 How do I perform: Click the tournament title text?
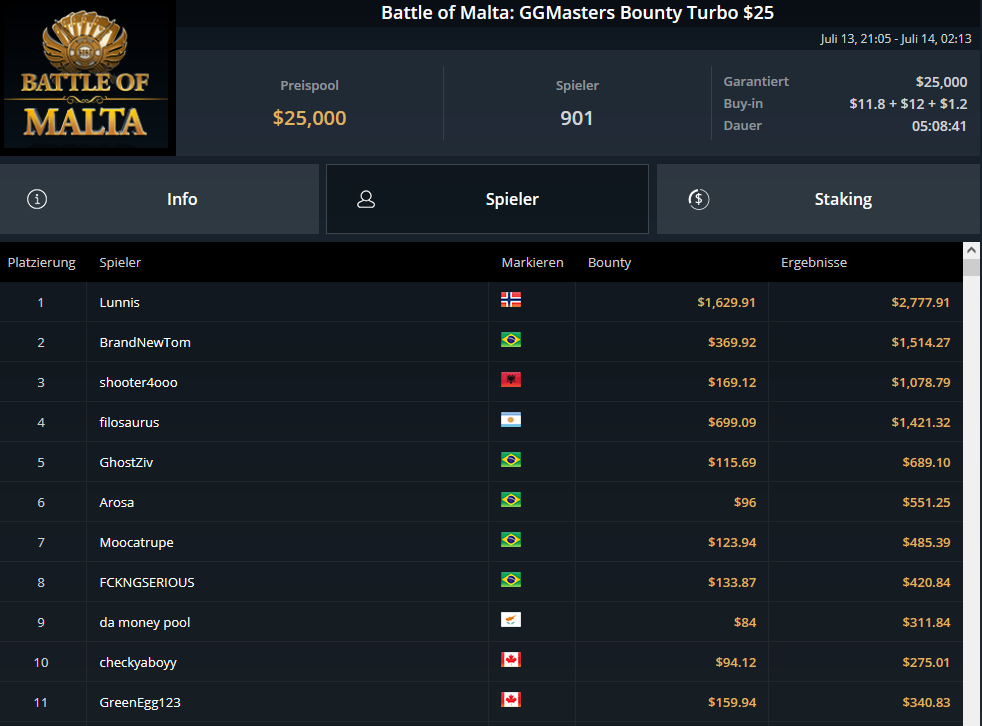[577, 13]
